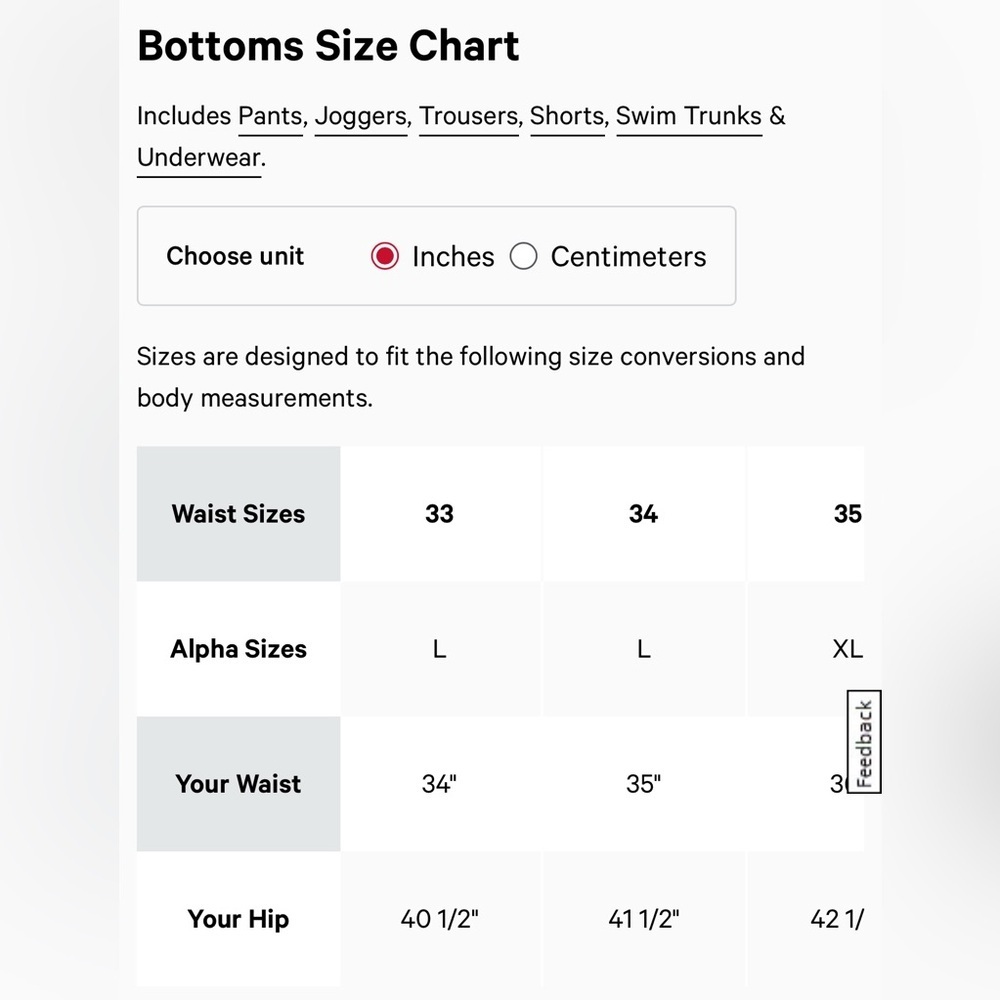Open the Feedback side tab

pyautogui.click(x=864, y=742)
